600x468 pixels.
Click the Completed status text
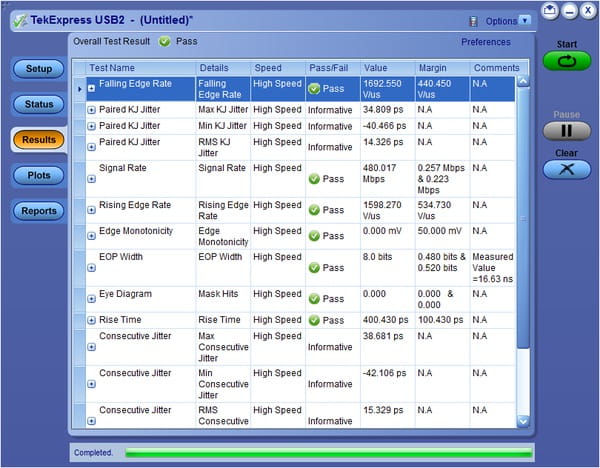click(93, 453)
